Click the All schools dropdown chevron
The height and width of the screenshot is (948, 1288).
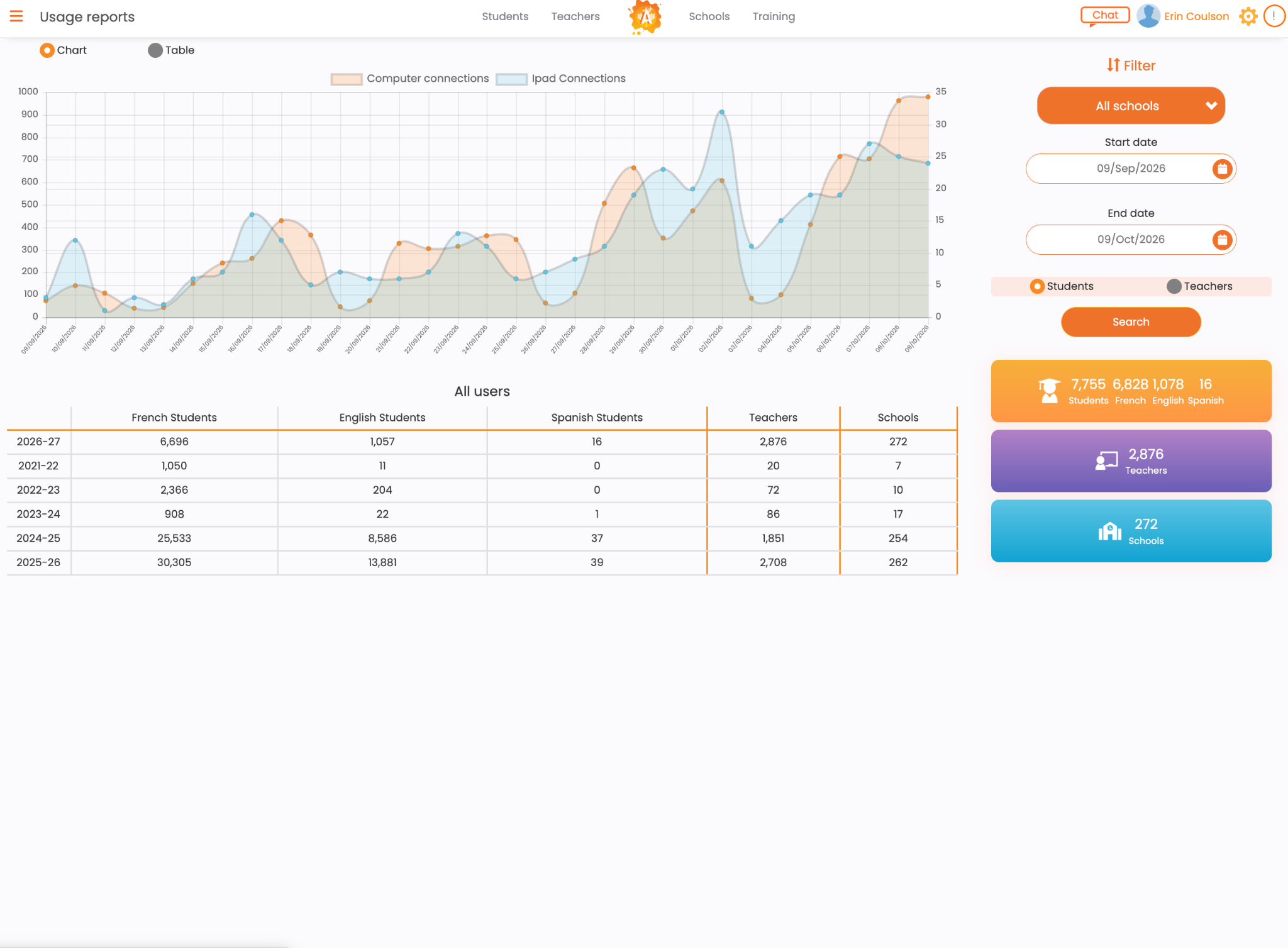coord(1211,106)
